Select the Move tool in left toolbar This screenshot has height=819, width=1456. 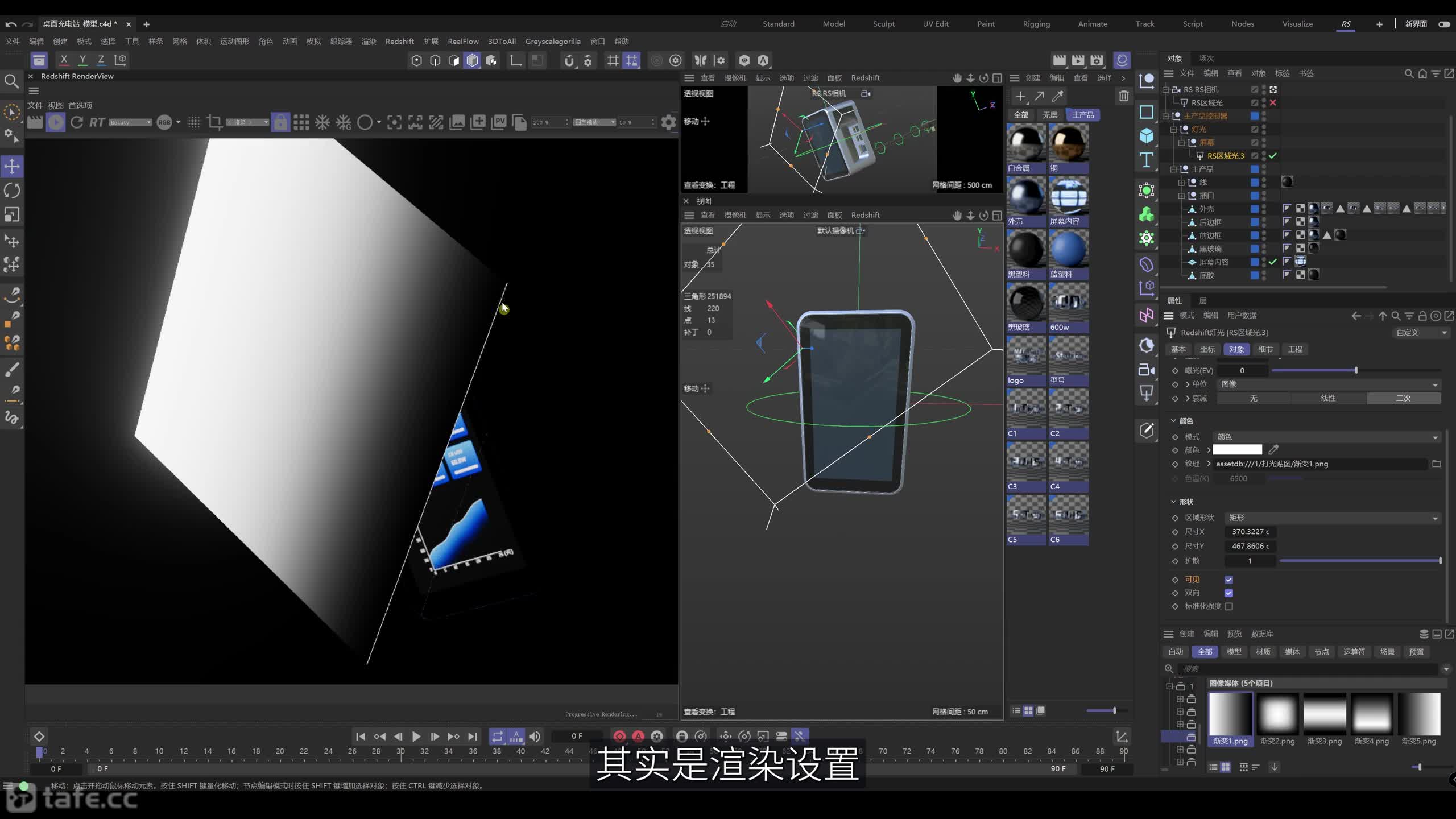pyautogui.click(x=12, y=167)
